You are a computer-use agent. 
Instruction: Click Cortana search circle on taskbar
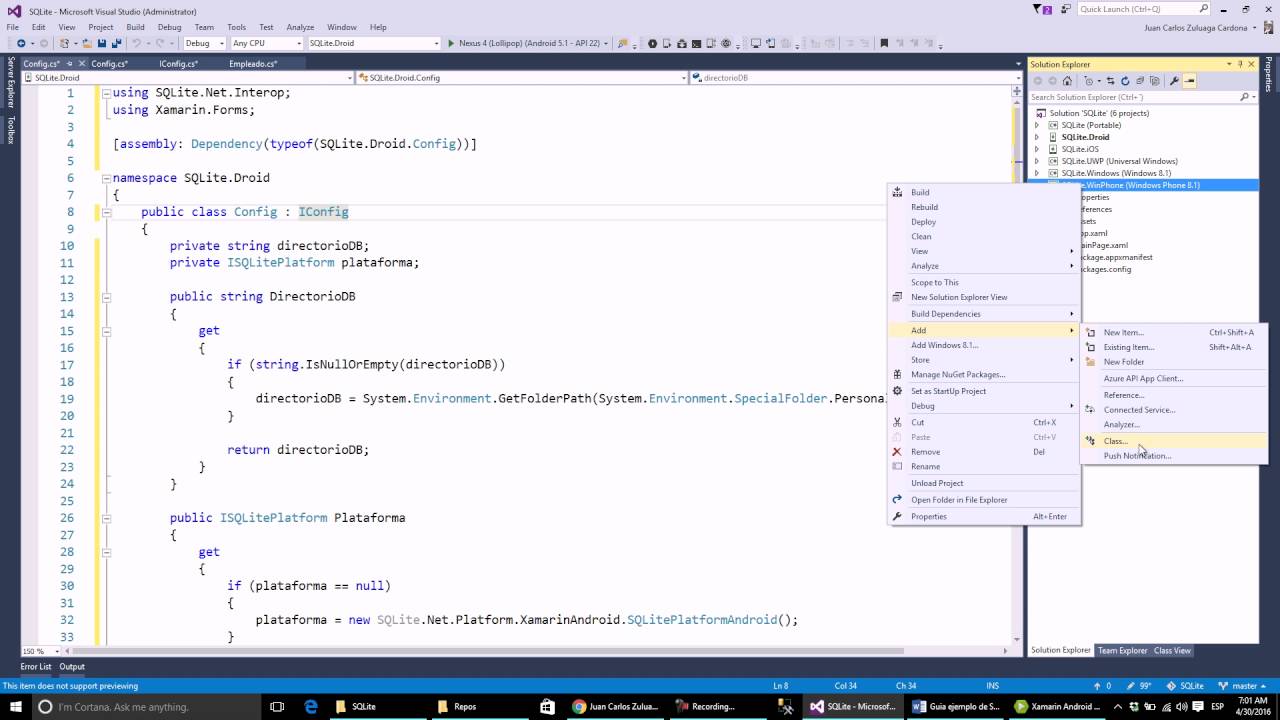[44, 706]
